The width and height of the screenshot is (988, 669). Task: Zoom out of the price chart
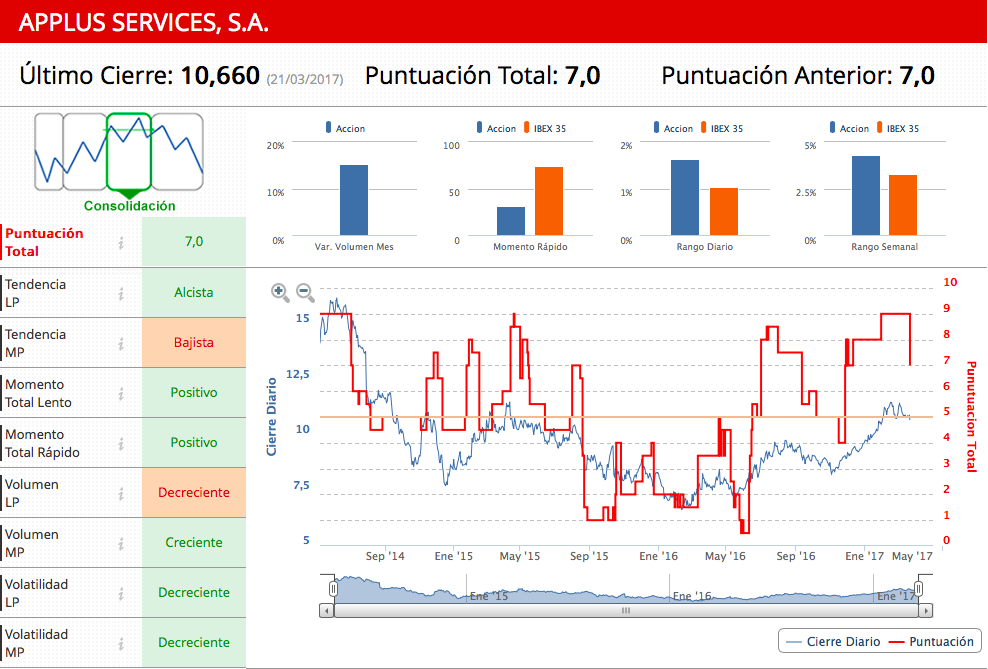click(305, 292)
